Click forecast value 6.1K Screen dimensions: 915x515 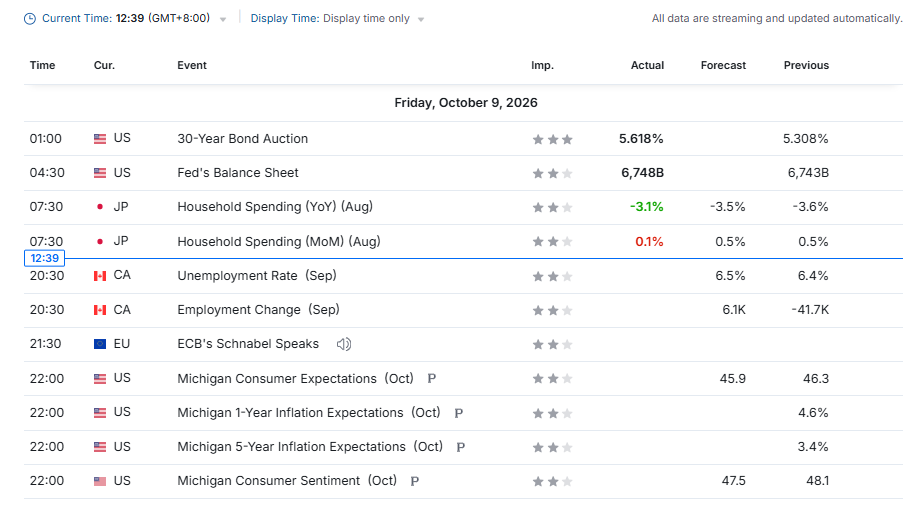coord(734,310)
